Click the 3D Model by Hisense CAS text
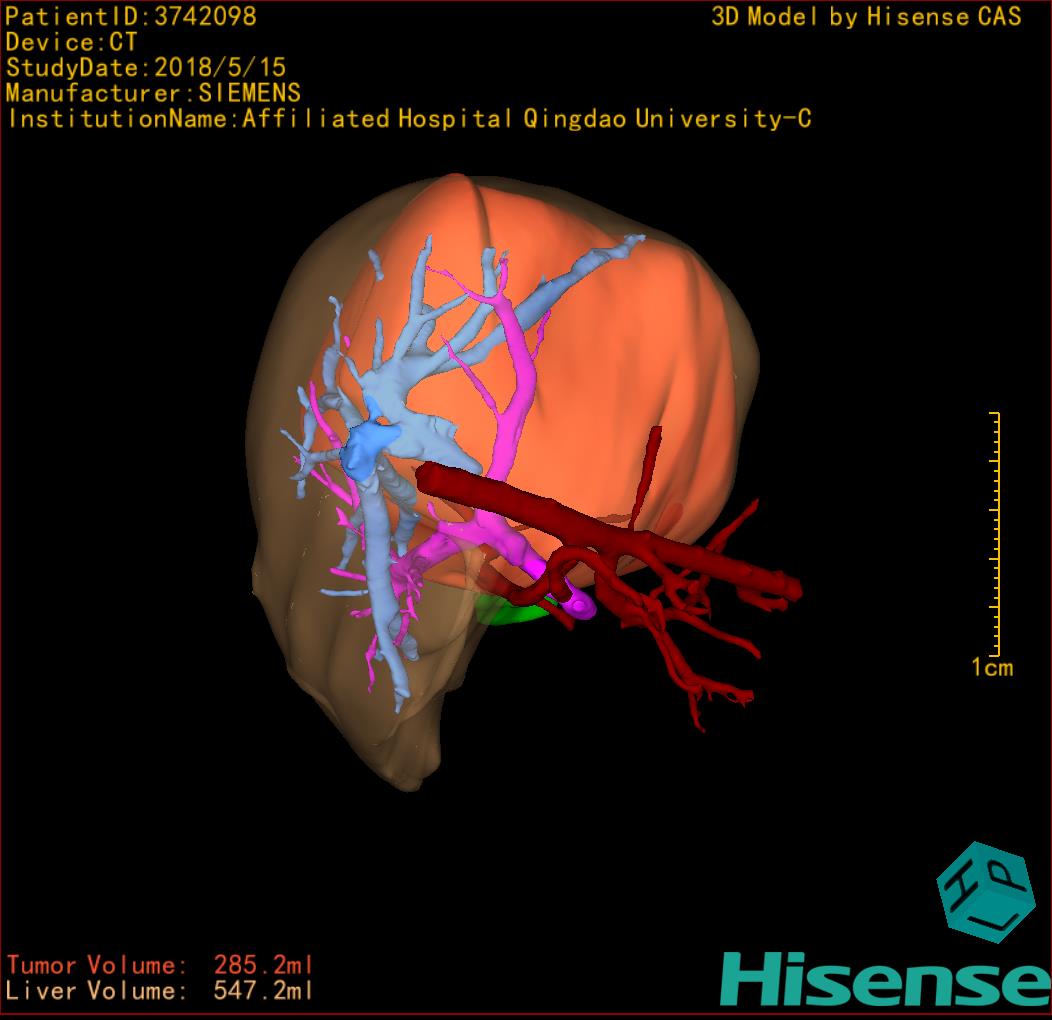The width and height of the screenshot is (1052, 1020). 866,16
